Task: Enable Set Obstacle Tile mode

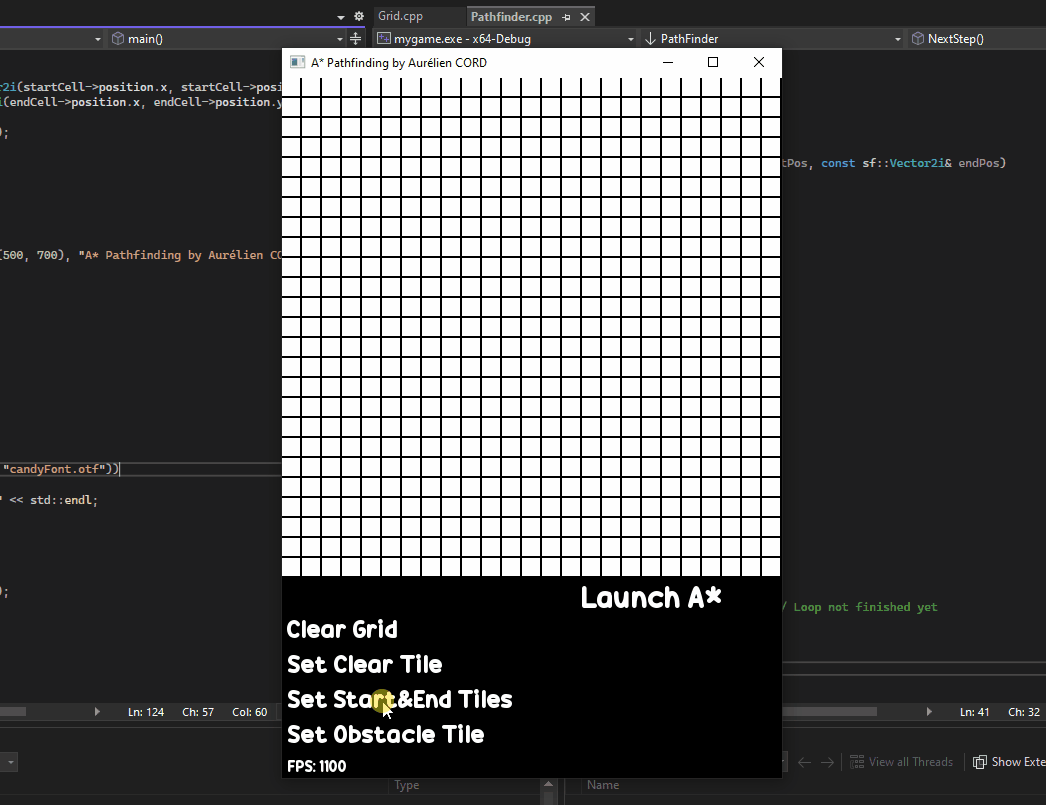Action: tap(385, 735)
